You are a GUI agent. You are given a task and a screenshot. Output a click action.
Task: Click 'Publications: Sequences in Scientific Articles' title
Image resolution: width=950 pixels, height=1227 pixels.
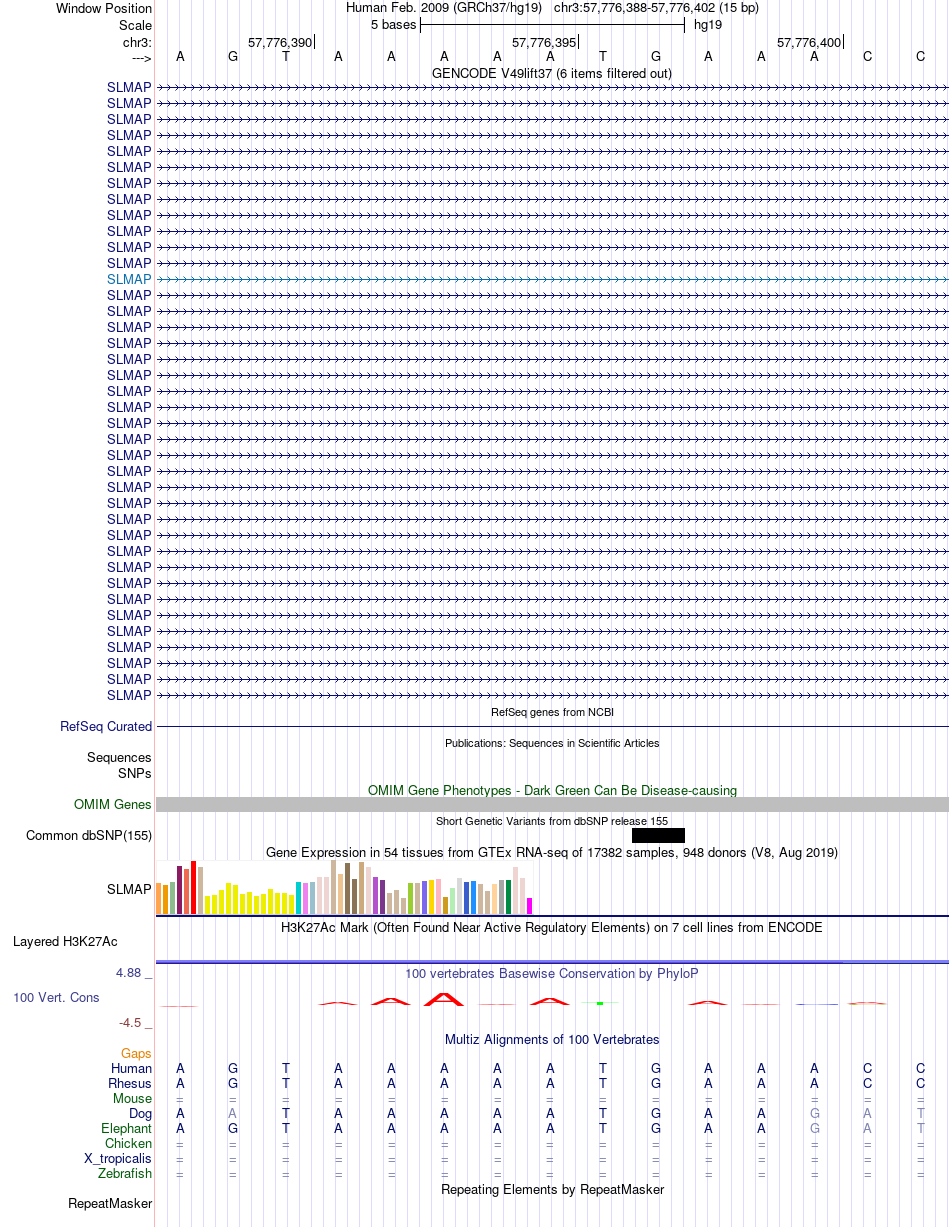coord(552,743)
